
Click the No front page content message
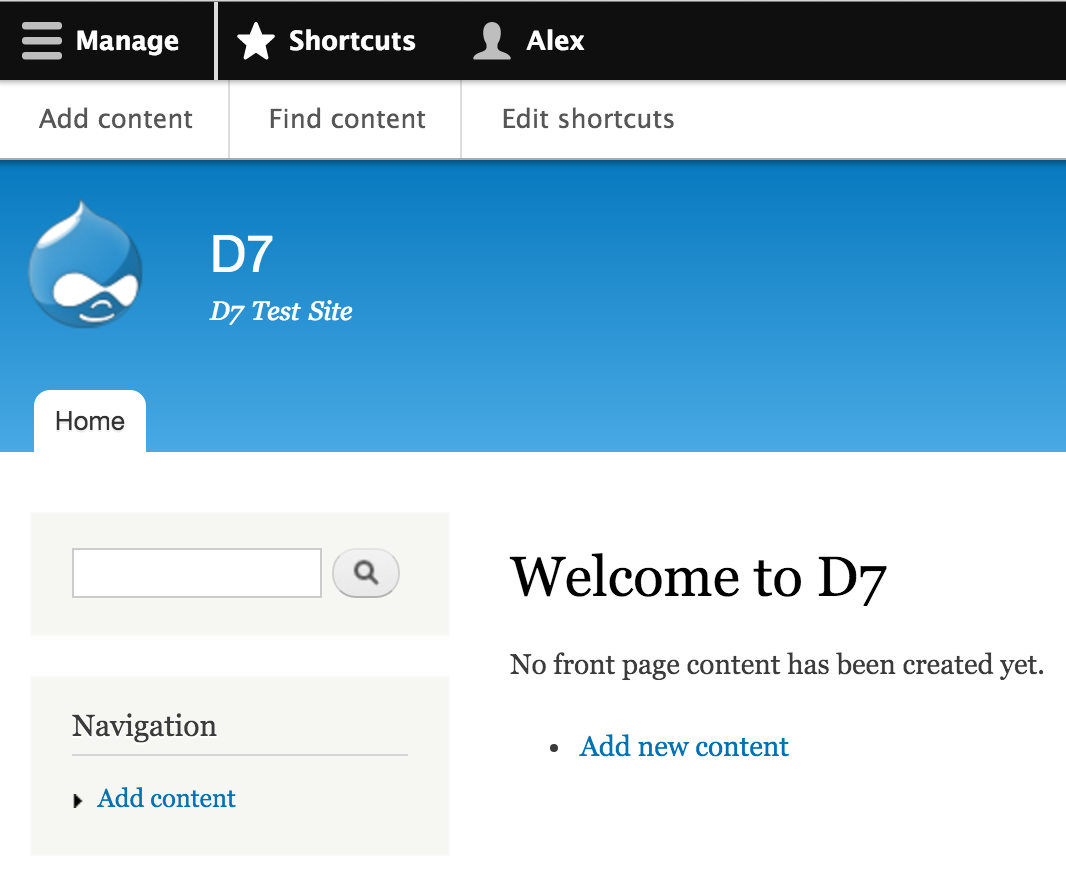point(776,665)
